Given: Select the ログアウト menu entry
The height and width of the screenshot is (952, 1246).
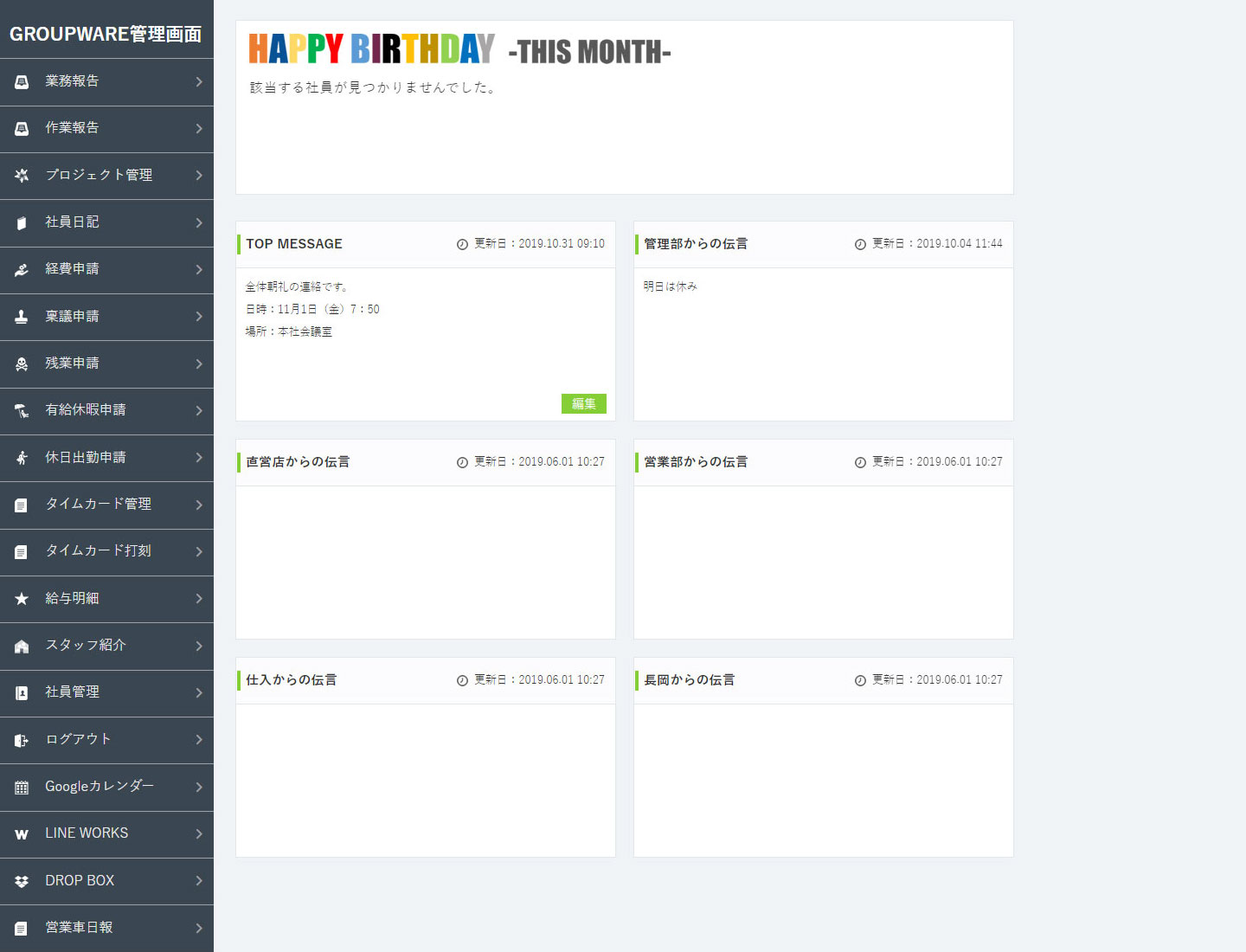Looking at the screenshot, I should point(78,740).
